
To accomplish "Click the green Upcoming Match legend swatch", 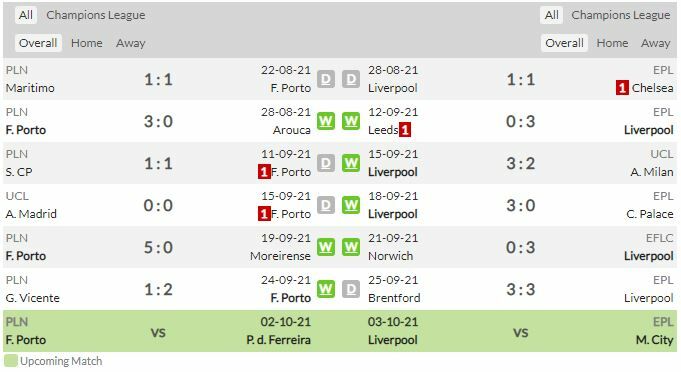I will (x=11, y=361).
